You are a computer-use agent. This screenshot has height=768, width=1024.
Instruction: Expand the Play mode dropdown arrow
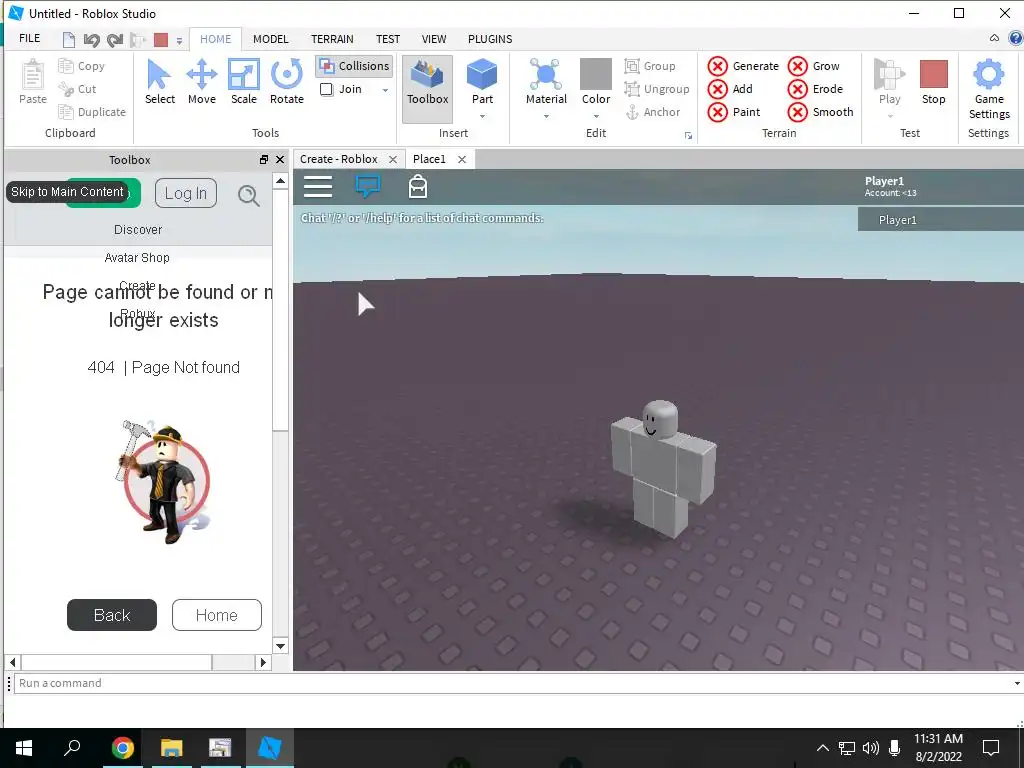click(x=889, y=116)
